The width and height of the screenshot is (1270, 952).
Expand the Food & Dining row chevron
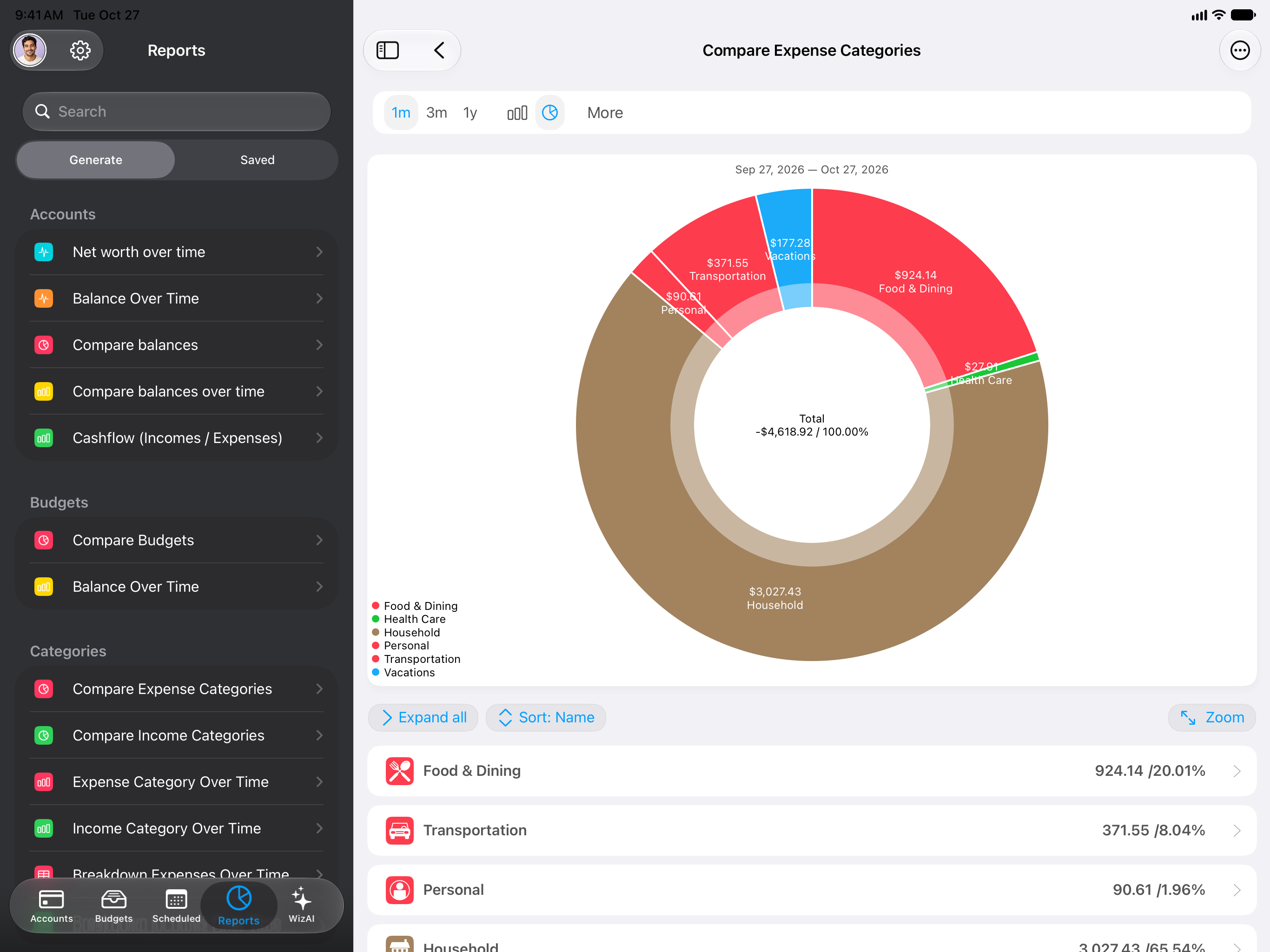pyautogui.click(x=1237, y=771)
